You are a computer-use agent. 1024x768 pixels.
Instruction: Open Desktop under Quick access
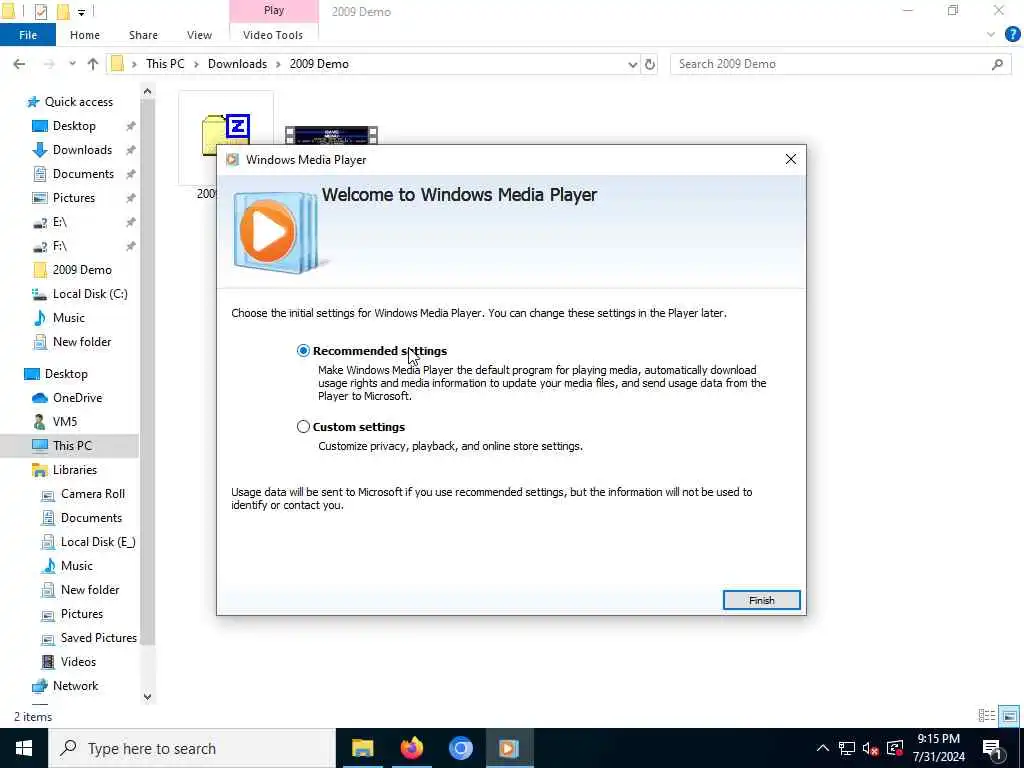point(74,126)
